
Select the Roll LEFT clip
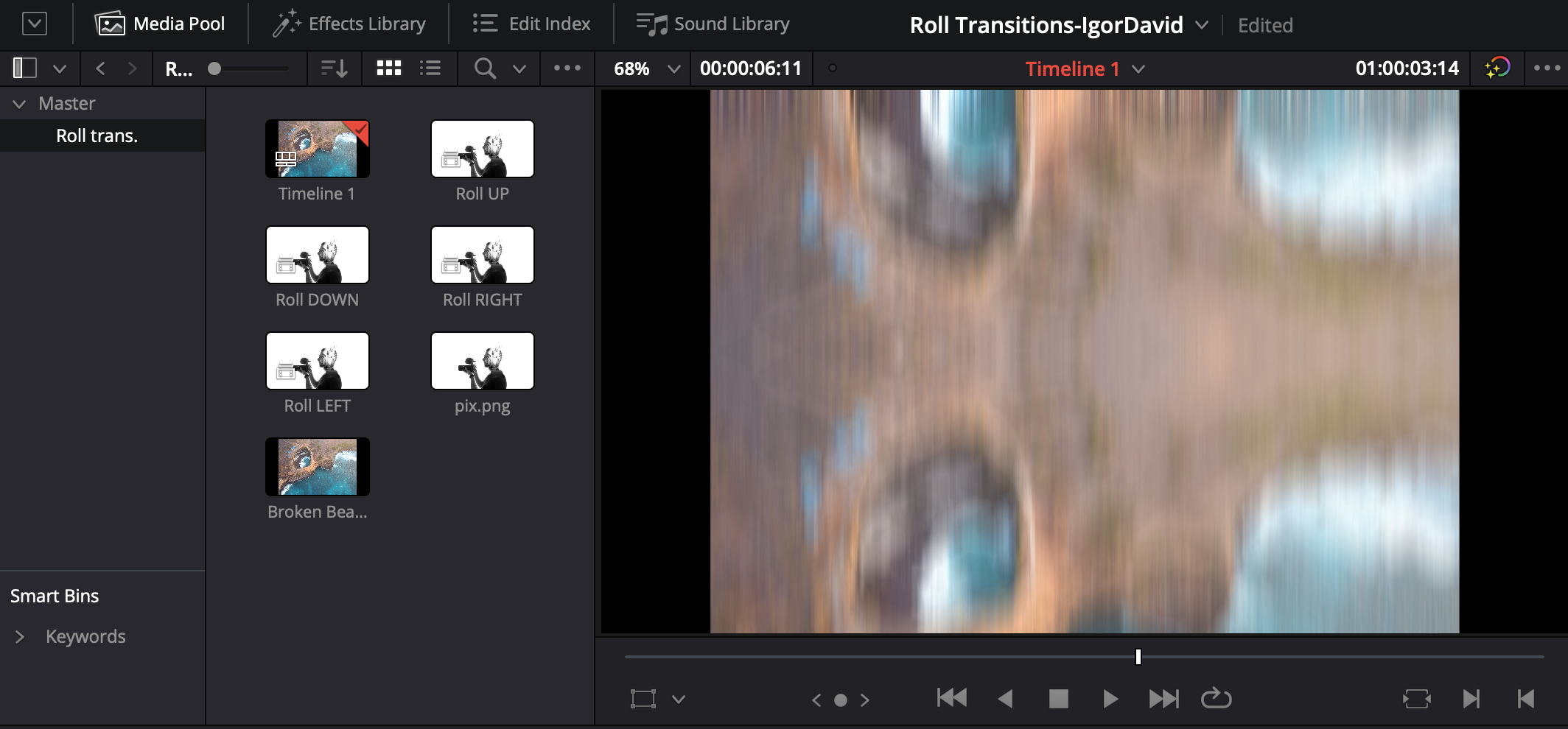point(318,361)
